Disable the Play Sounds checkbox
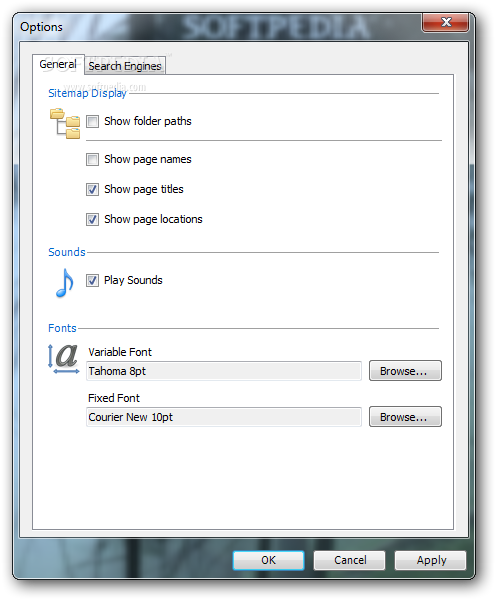The image size is (496, 600). tap(92, 280)
